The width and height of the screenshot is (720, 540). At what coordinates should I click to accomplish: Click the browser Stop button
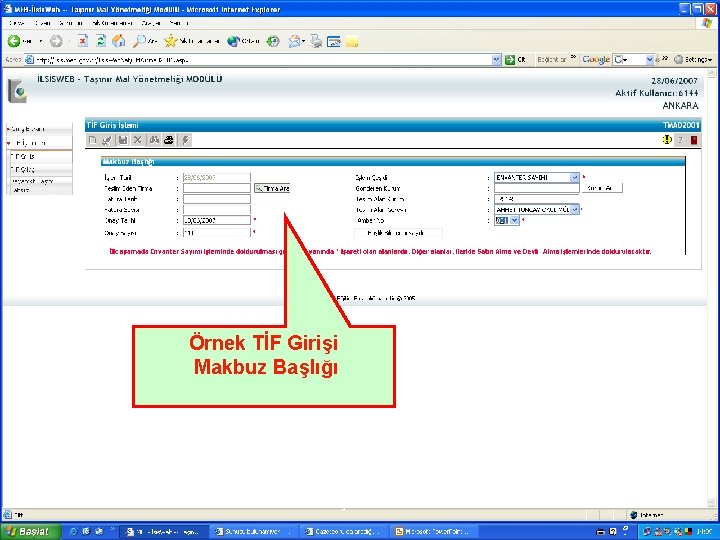click(83, 41)
